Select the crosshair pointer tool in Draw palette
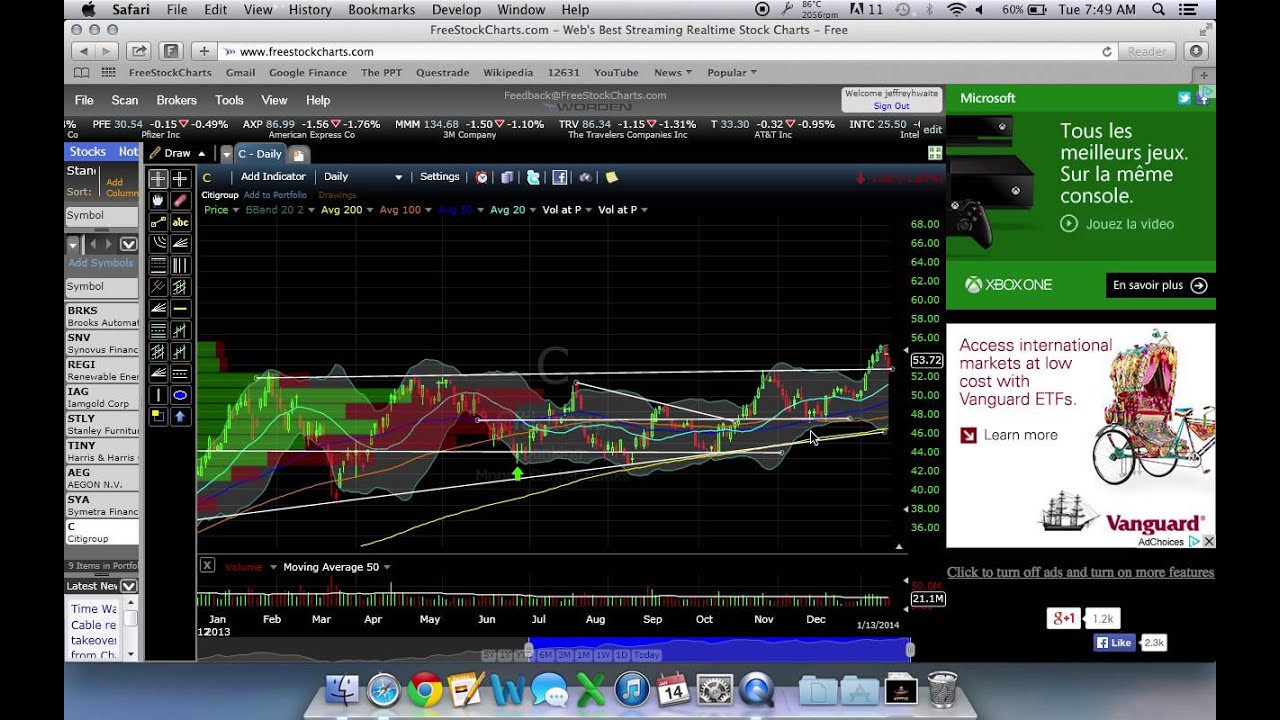 (159, 179)
